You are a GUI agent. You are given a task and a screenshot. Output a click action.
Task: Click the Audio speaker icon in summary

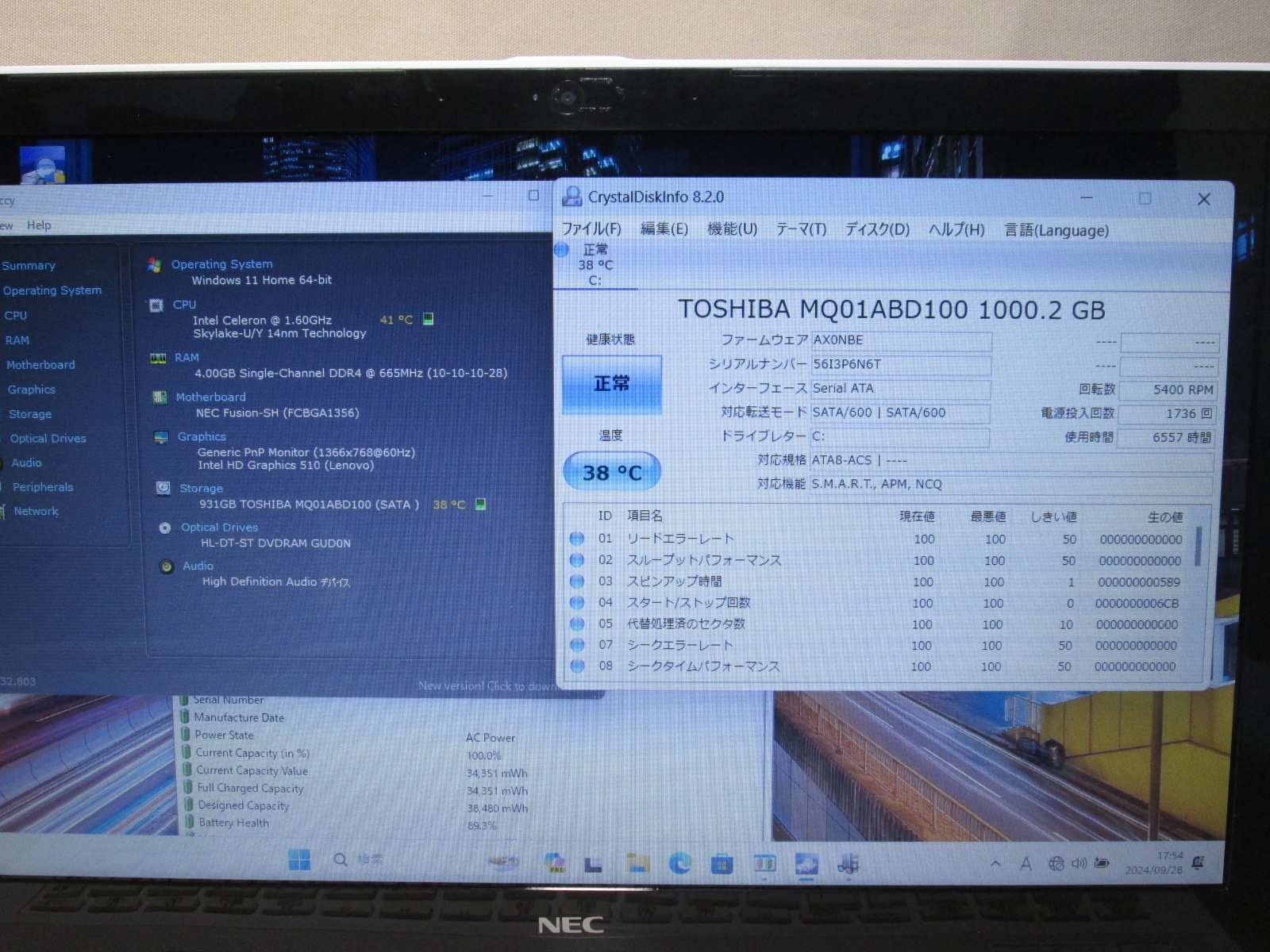coord(167,567)
